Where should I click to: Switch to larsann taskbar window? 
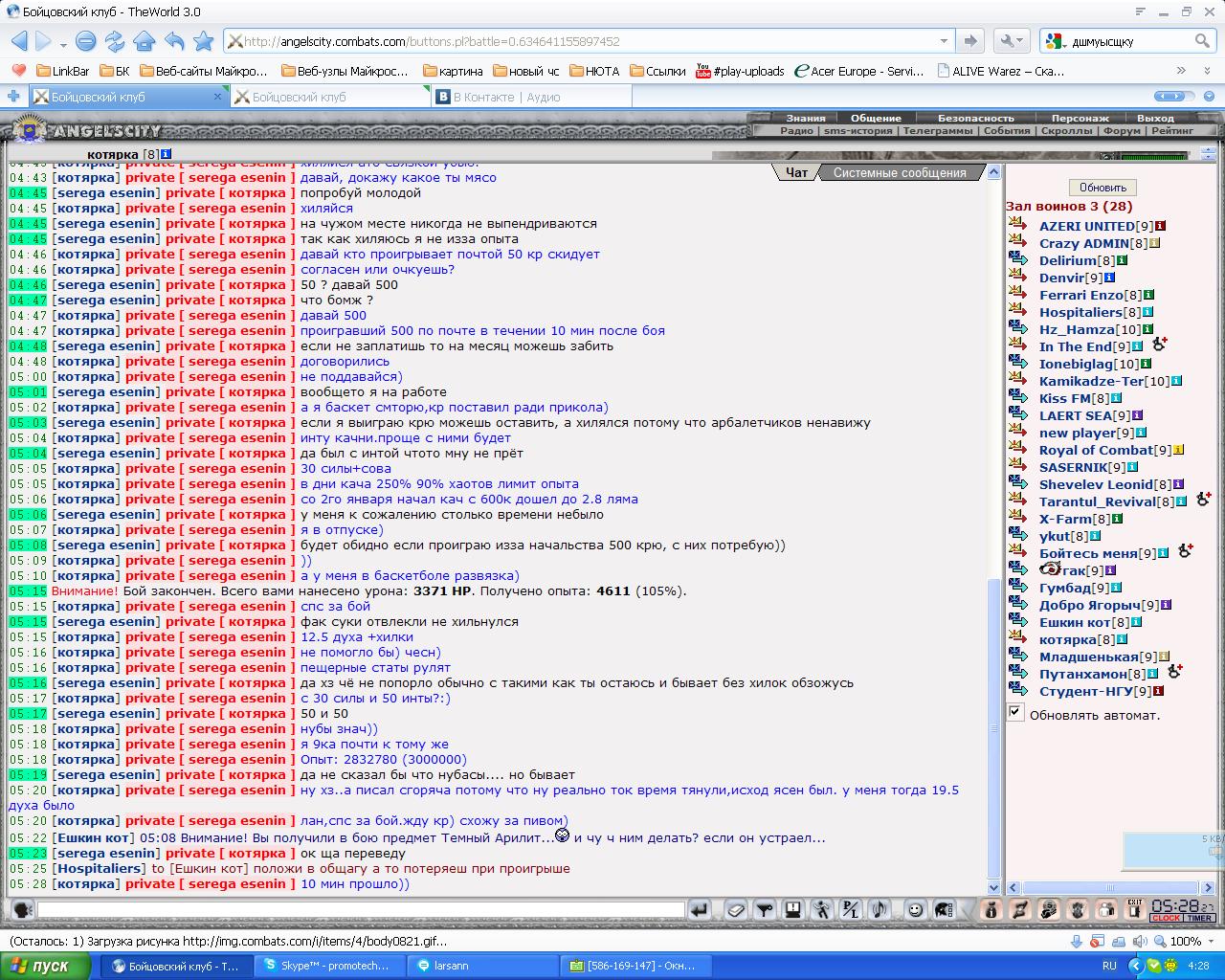[483, 966]
